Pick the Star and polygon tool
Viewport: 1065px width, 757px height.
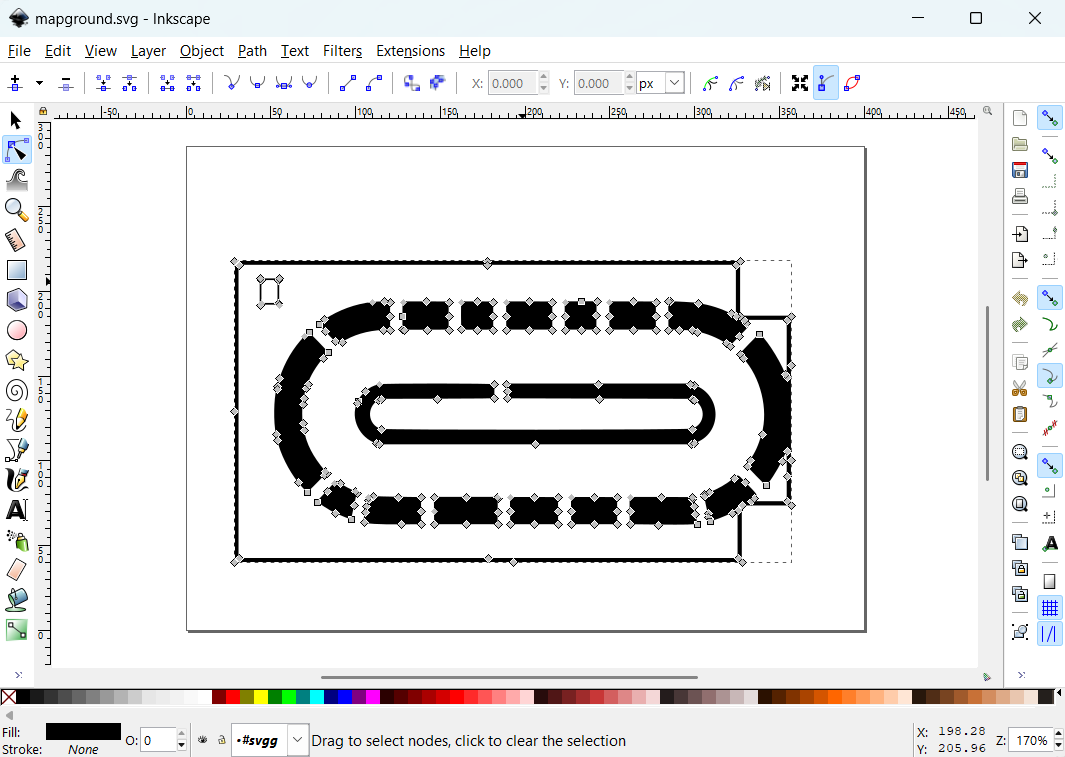(16, 360)
